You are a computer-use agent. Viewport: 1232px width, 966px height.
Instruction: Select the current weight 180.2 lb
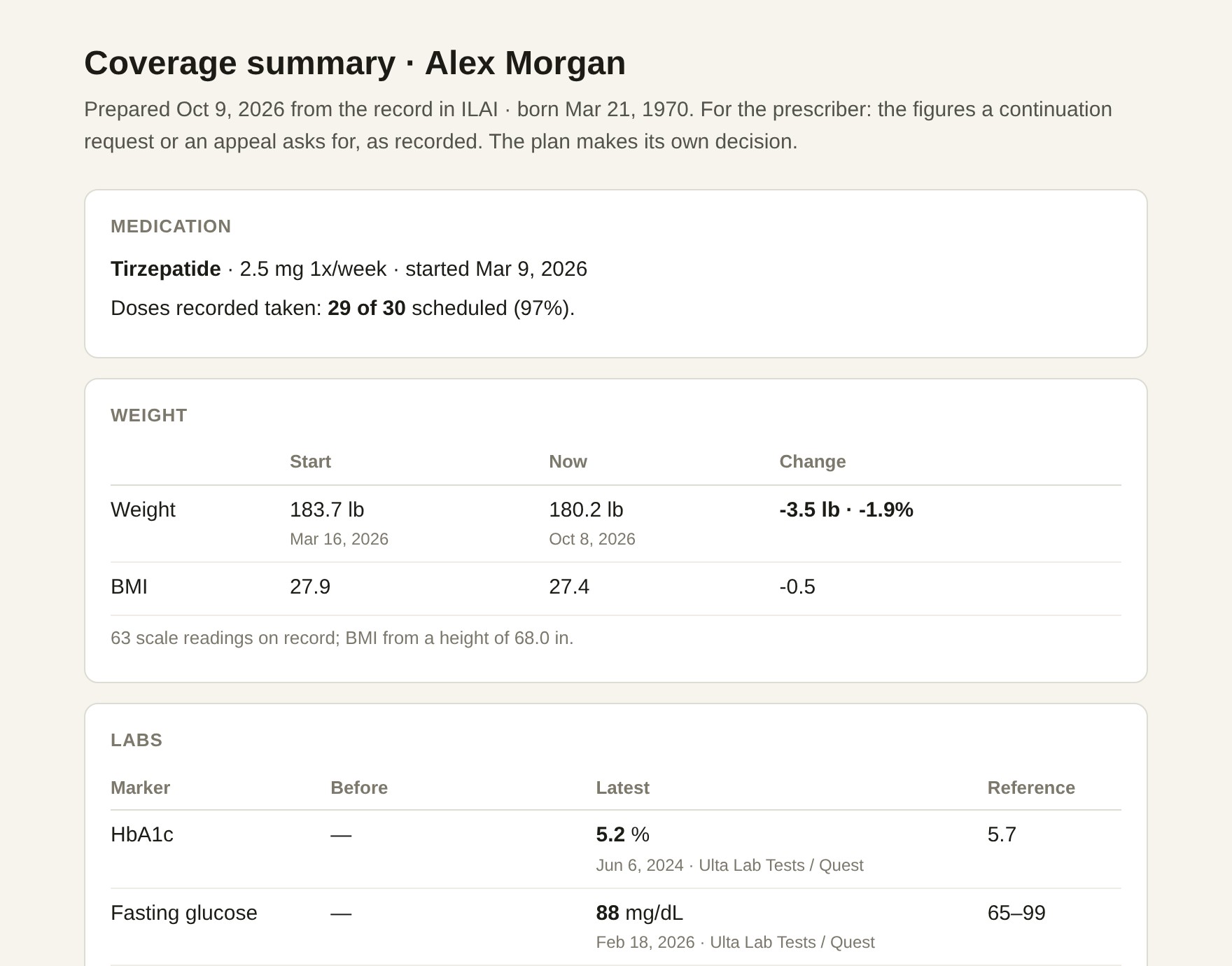(586, 510)
